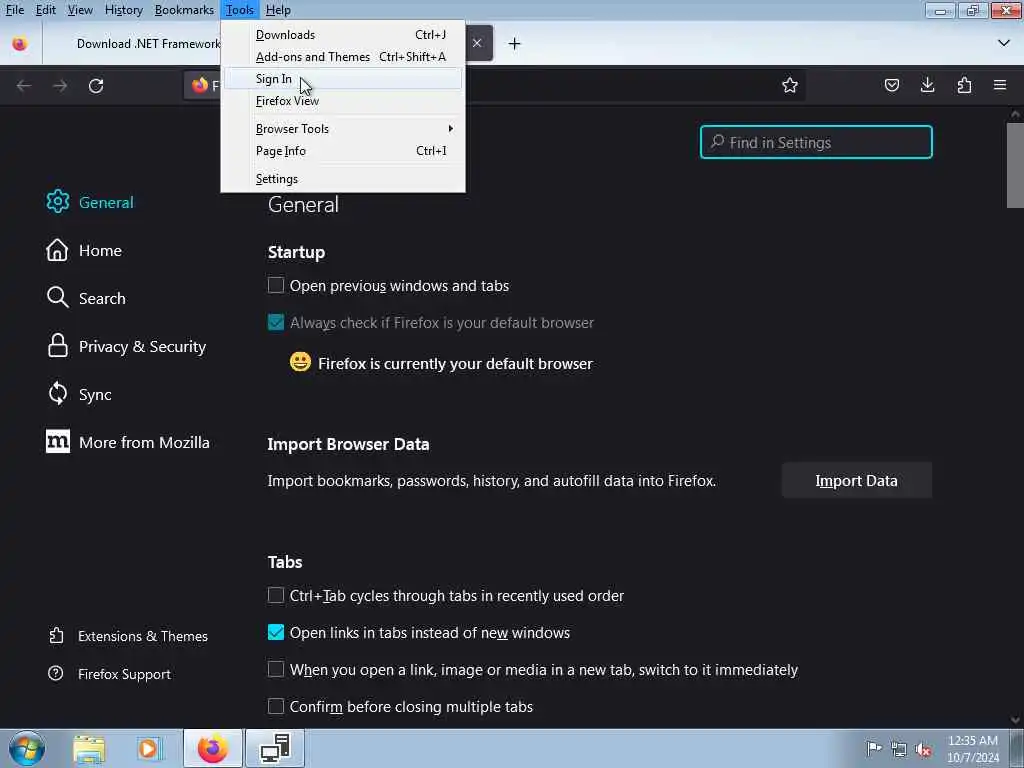Click the Windows Start button

27,749
